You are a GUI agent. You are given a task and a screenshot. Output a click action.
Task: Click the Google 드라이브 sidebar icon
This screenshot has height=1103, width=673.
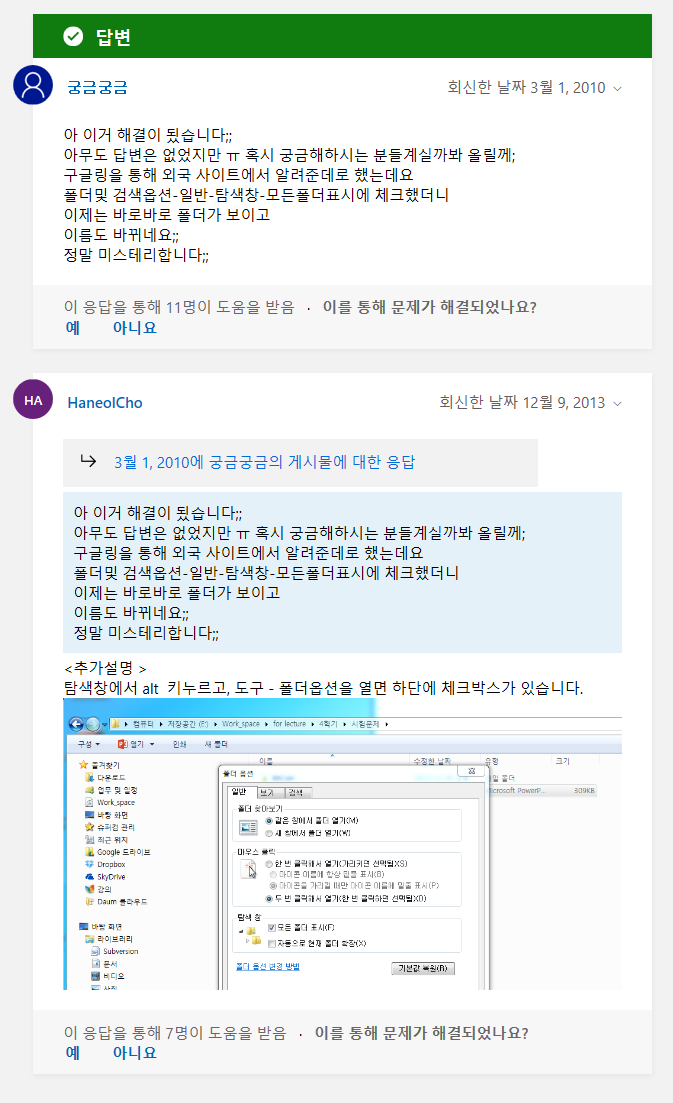90,851
